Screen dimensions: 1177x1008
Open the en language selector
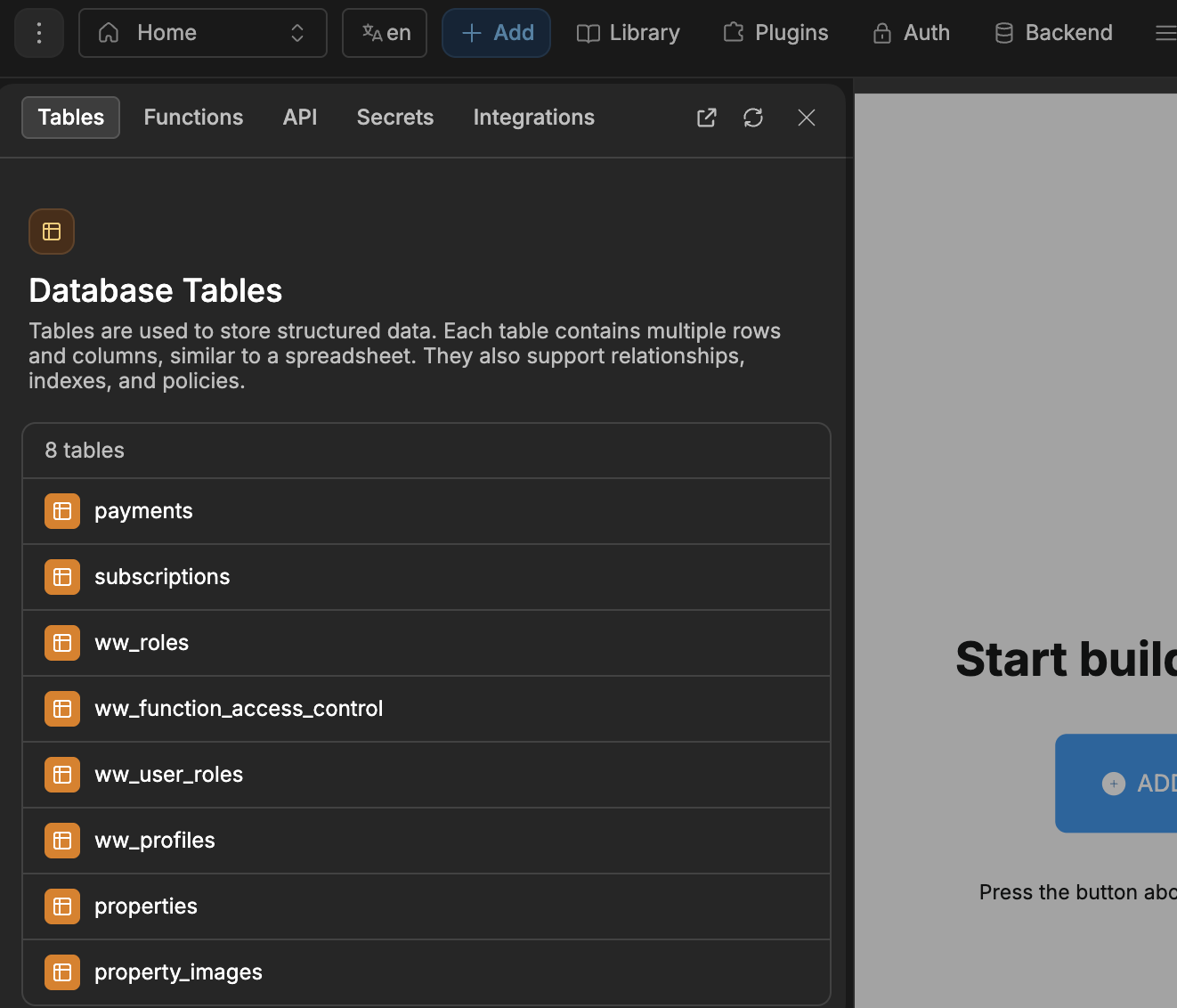tap(385, 33)
